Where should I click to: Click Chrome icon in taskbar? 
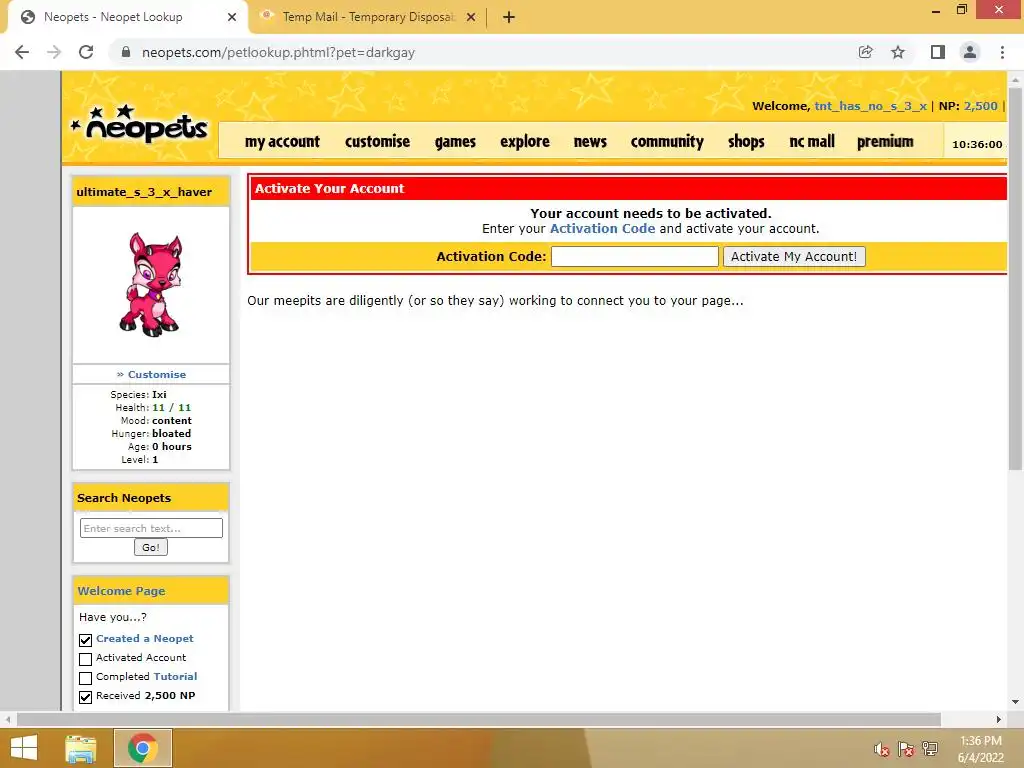tap(142, 748)
